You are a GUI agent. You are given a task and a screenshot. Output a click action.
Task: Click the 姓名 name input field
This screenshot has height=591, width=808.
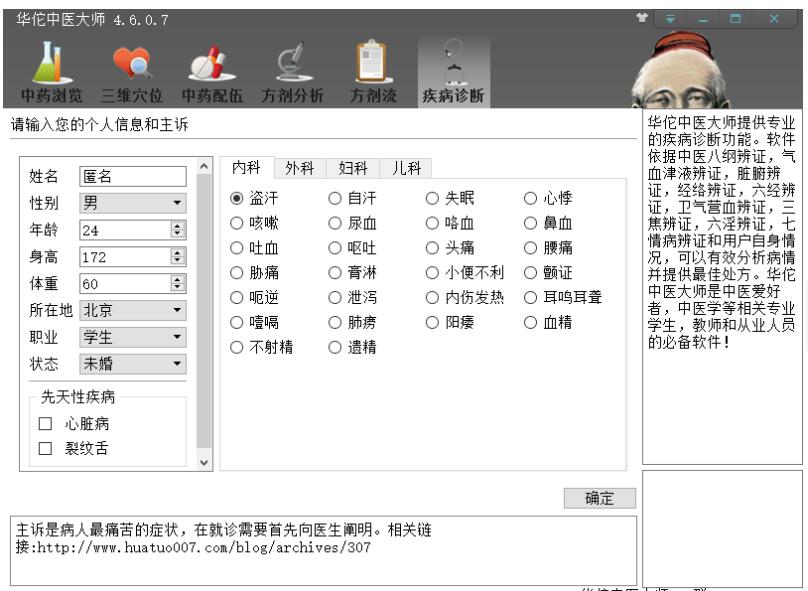click(133, 176)
